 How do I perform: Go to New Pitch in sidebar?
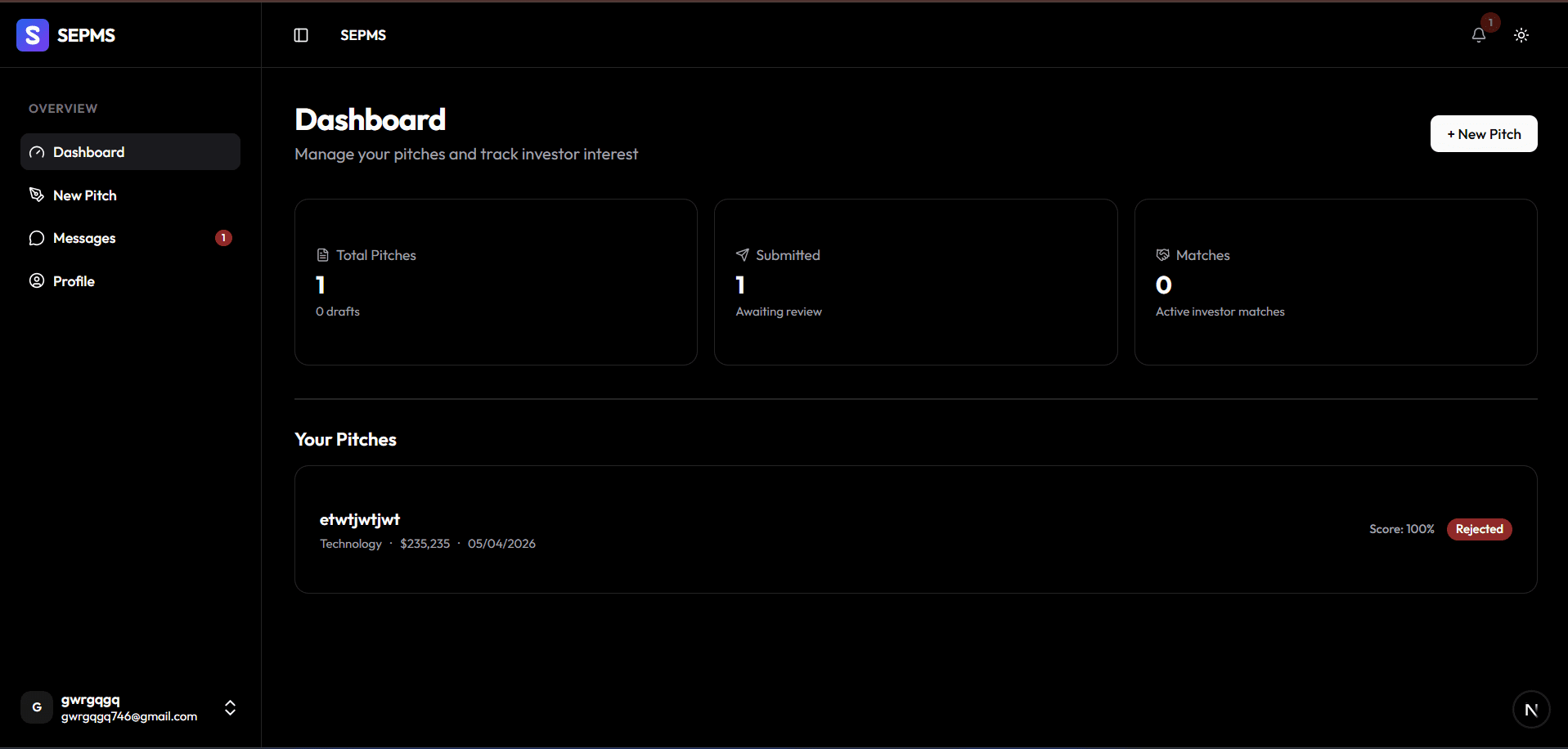pos(130,195)
